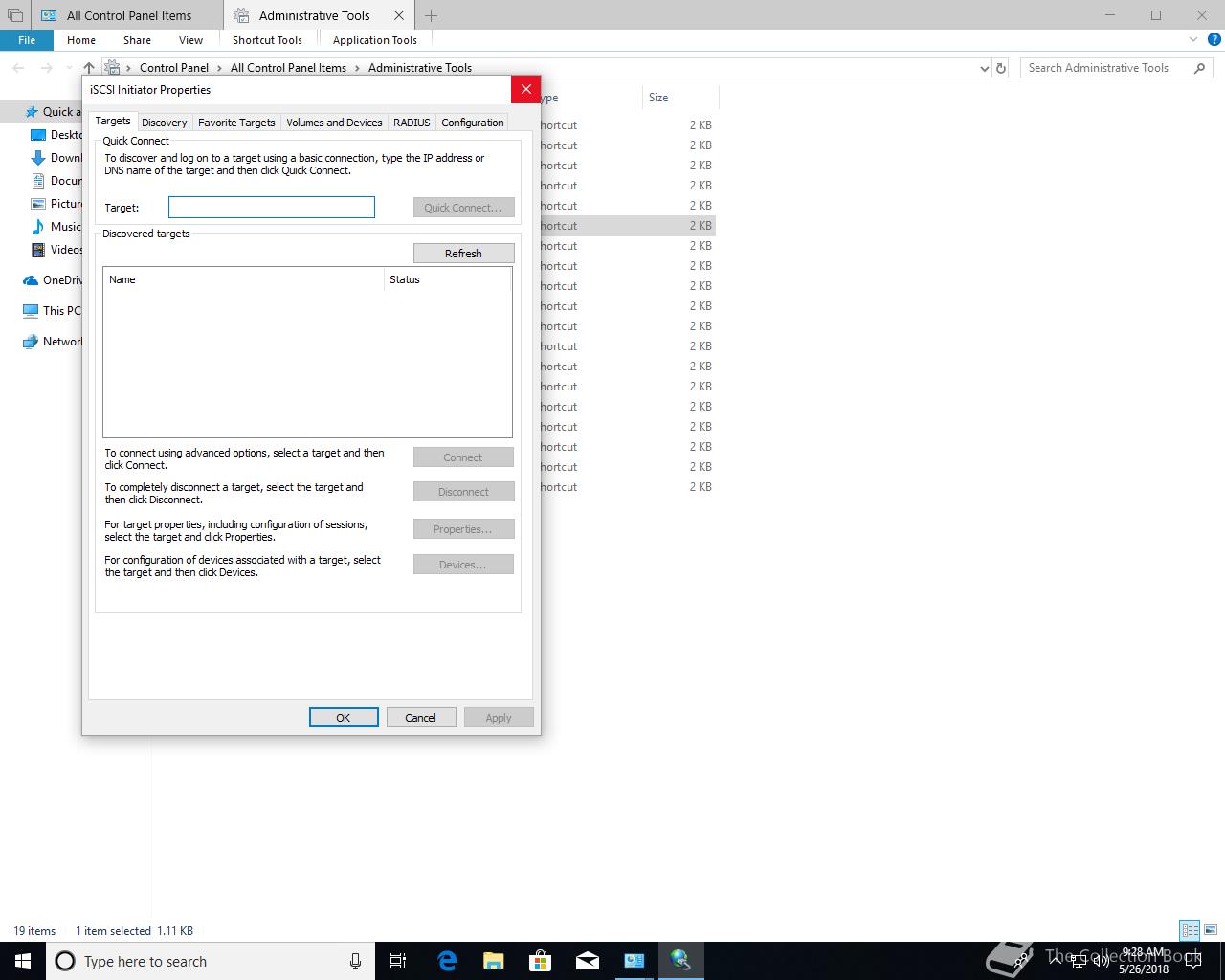Screen dimensions: 1225x980
Task: Click the Help question mark icon
Action: [x=1214, y=40]
